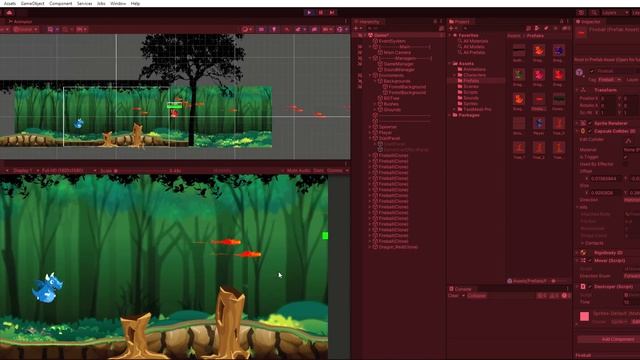Open the editor search magnifier icon

[x=594, y=13]
